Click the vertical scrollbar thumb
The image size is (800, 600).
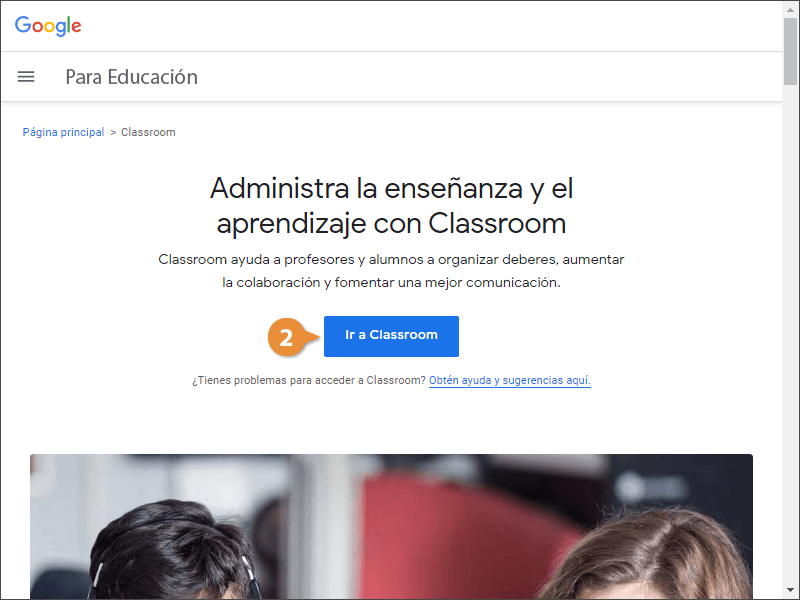(790, 51)
